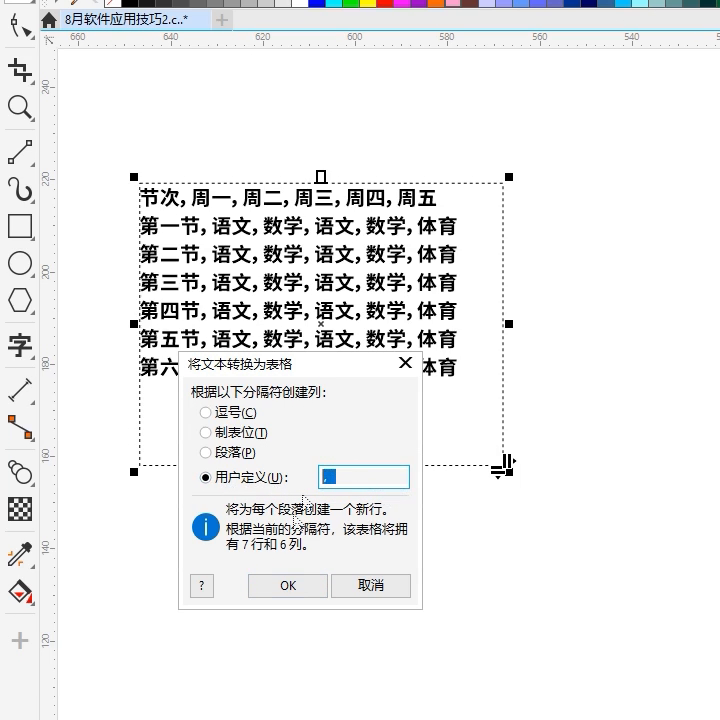
Task: Open the toolbox quick customize plus
Action: coord(20,641)
